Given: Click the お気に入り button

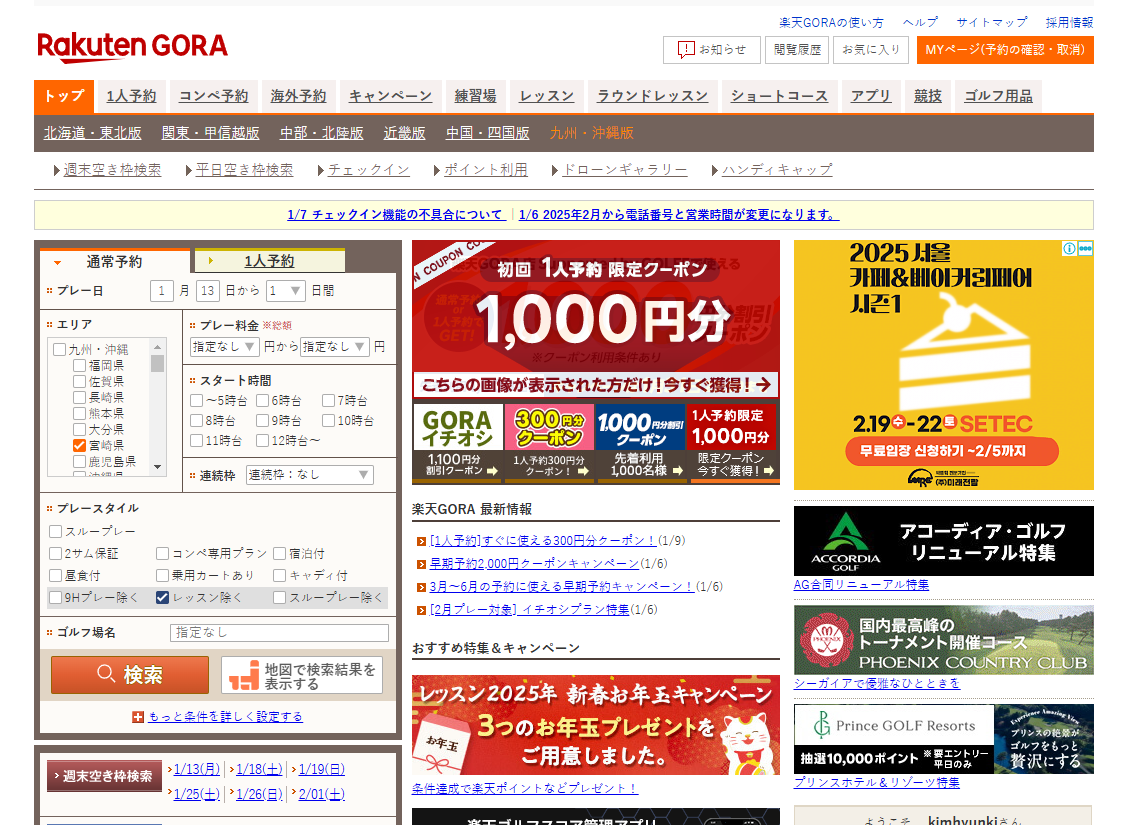Looking at the screenshot, I should click(x=871, y=50).
